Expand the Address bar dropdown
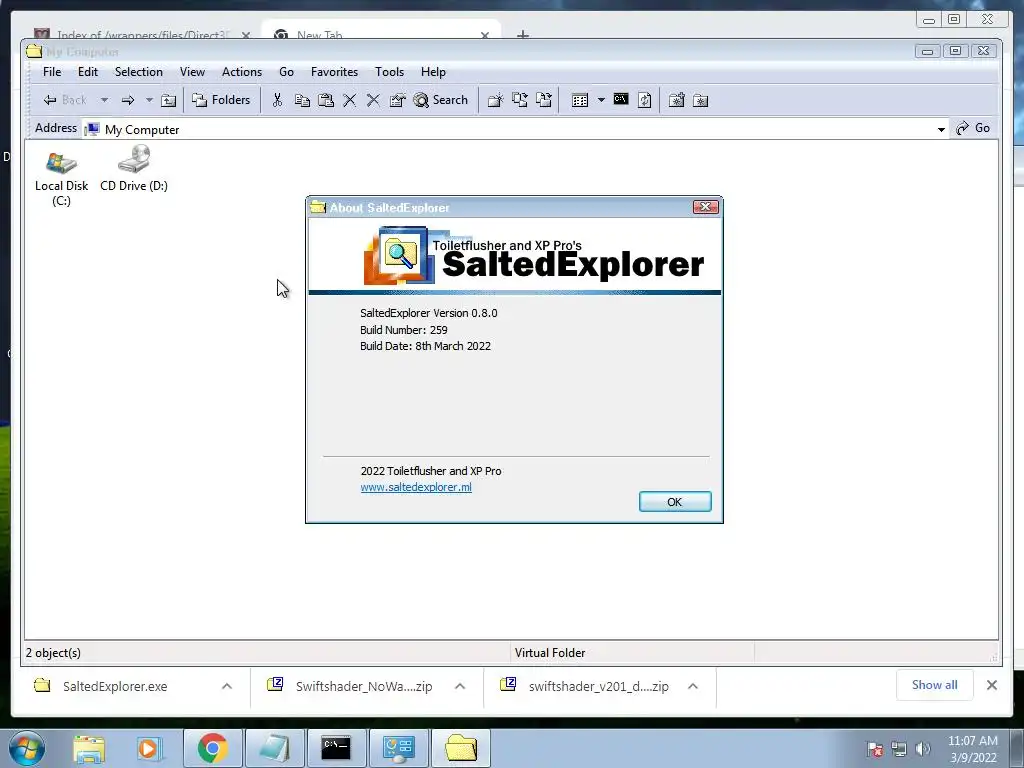1024x768 pixels. click(x=941, y=129)
